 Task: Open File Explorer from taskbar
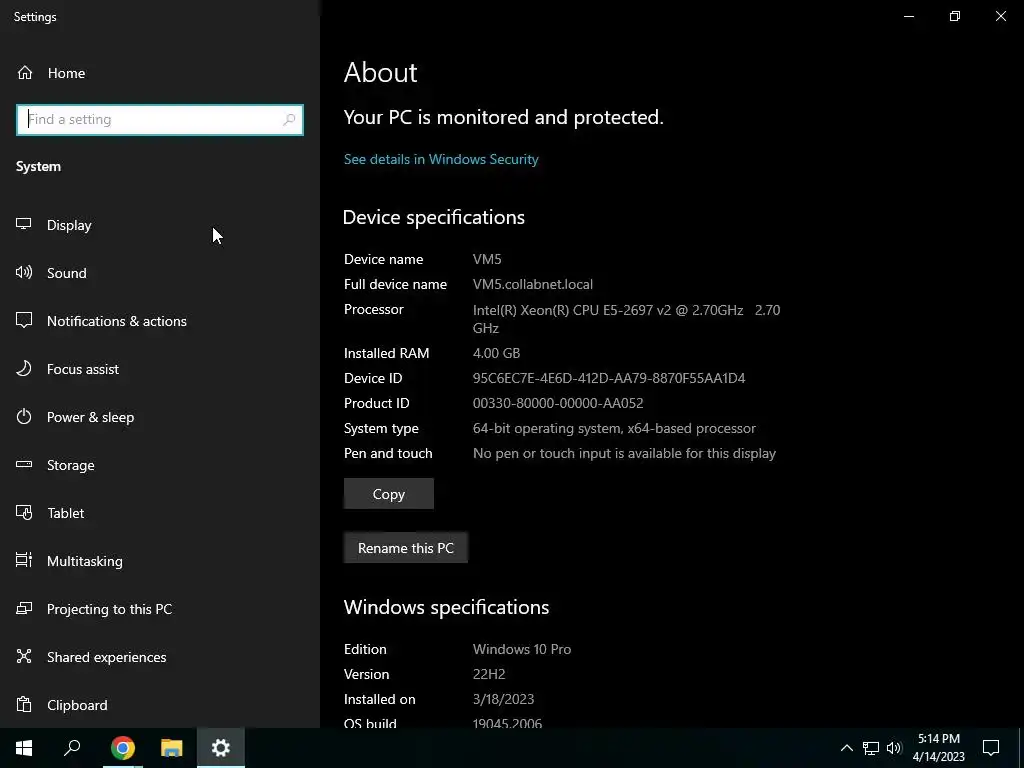172,748
